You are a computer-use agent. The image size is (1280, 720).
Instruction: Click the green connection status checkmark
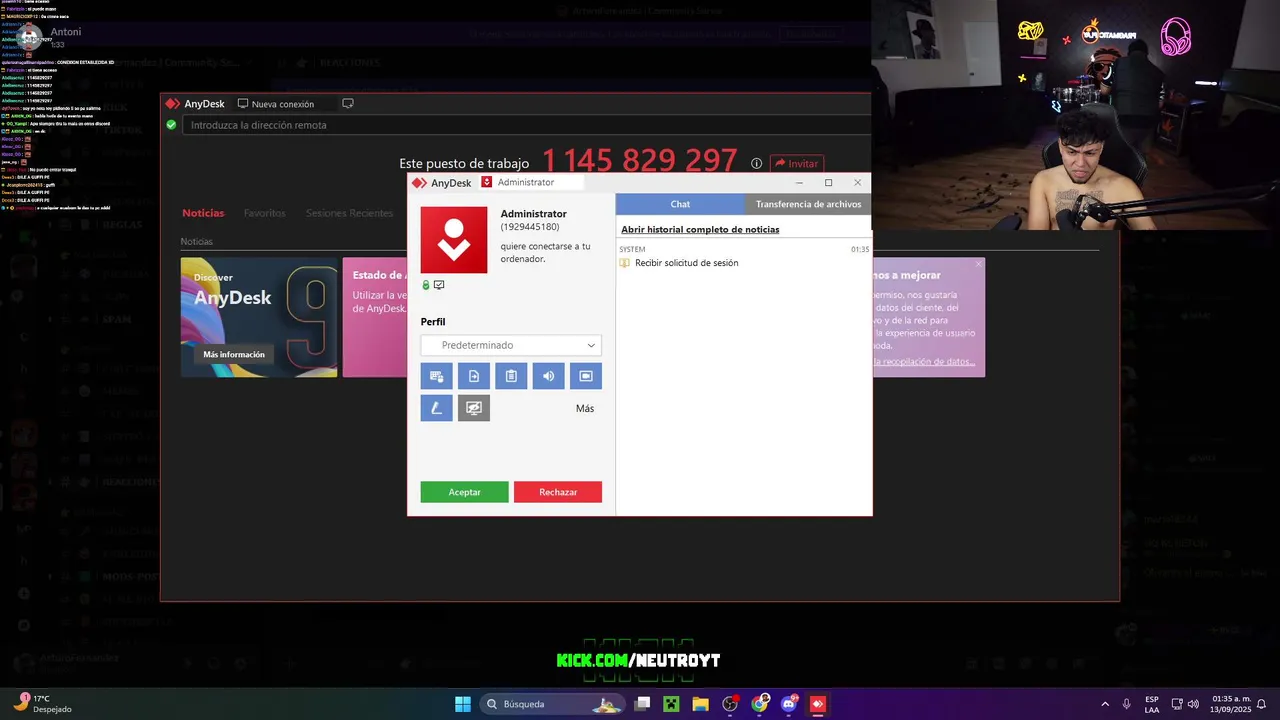[171, 125]
